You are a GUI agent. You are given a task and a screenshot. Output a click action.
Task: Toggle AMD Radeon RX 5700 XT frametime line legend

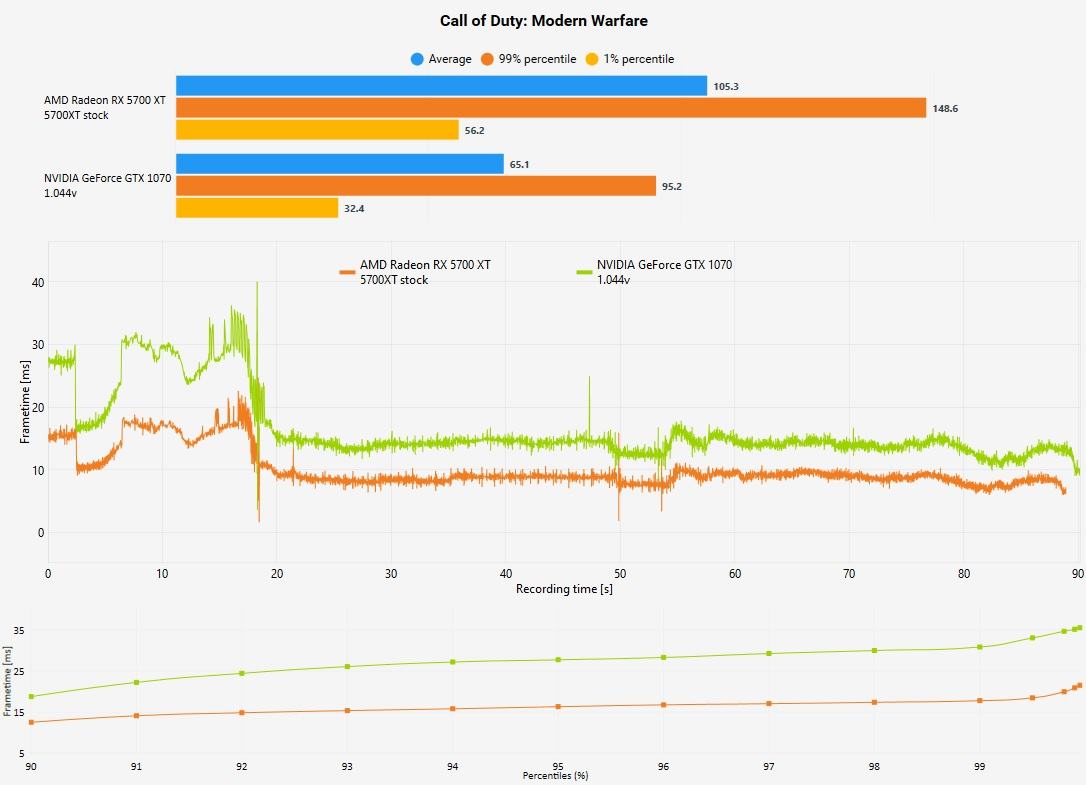415,272
